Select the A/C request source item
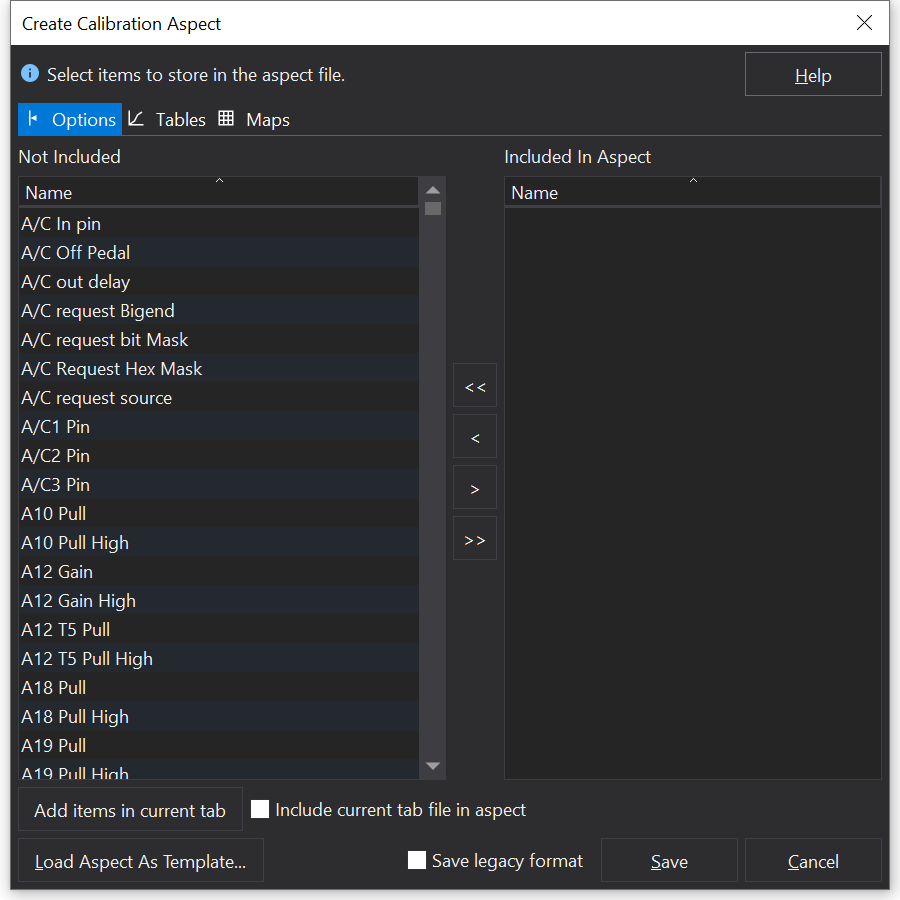The image size is (900, 900). tap(97, 398)
